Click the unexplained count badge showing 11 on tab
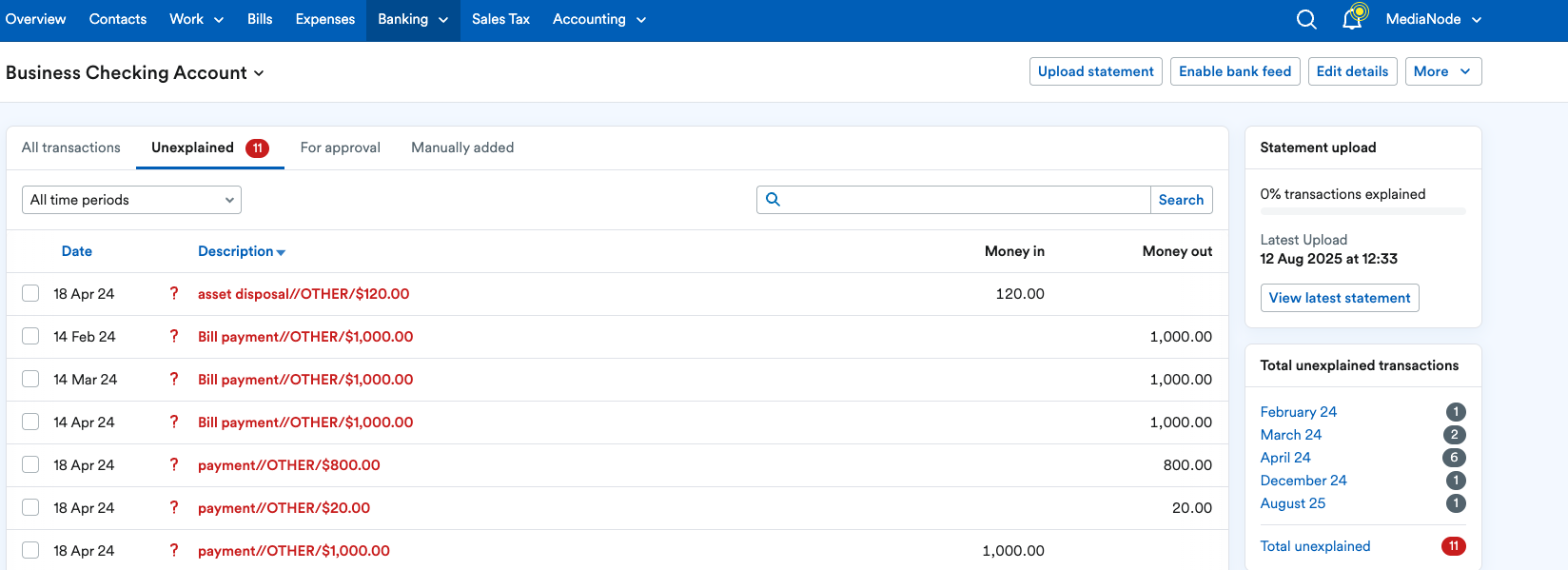This screenshot has width=1568, height=570. point(257,148)
